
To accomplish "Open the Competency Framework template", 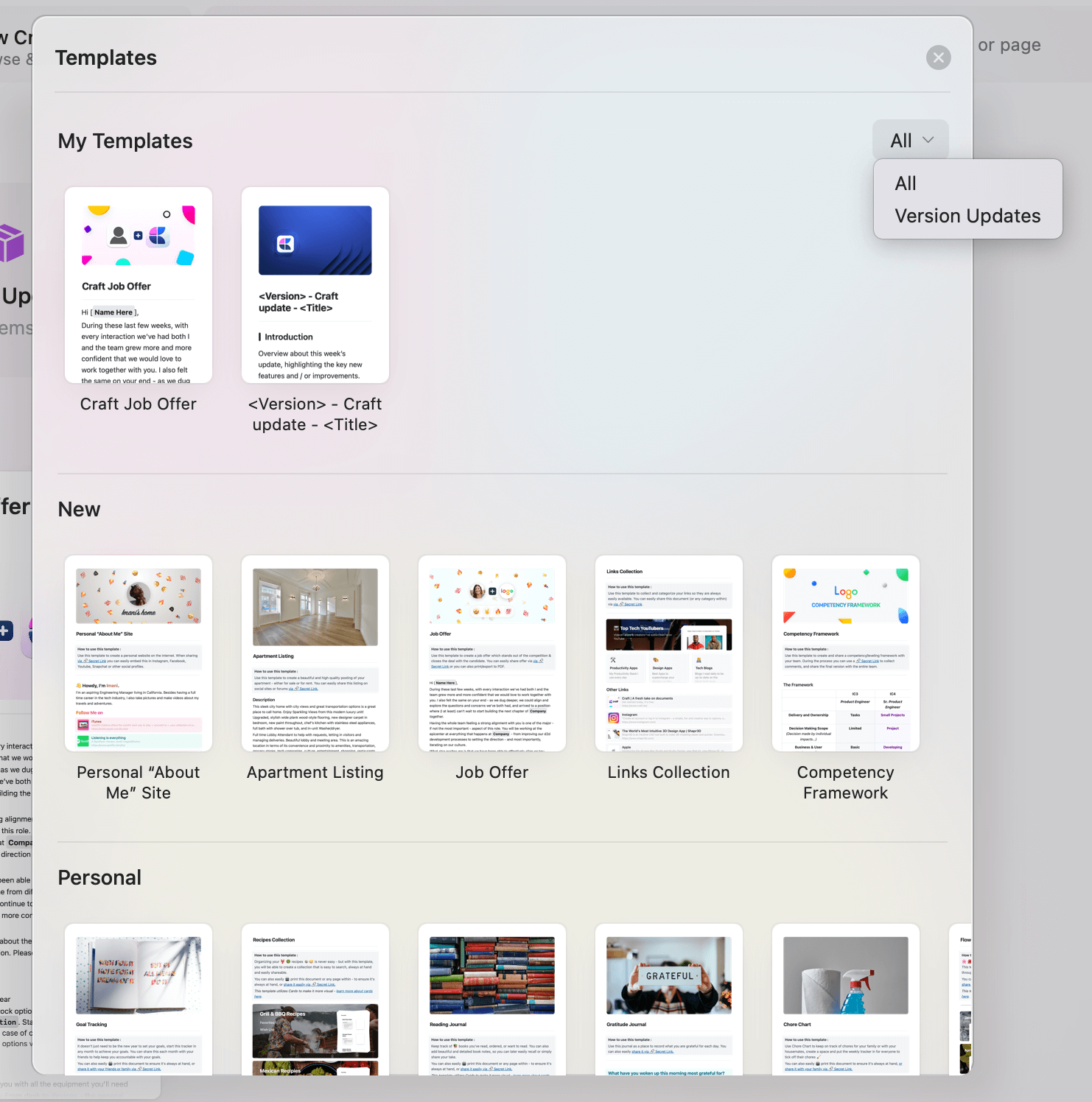I will pyautogui.click(x=845, y=653).
